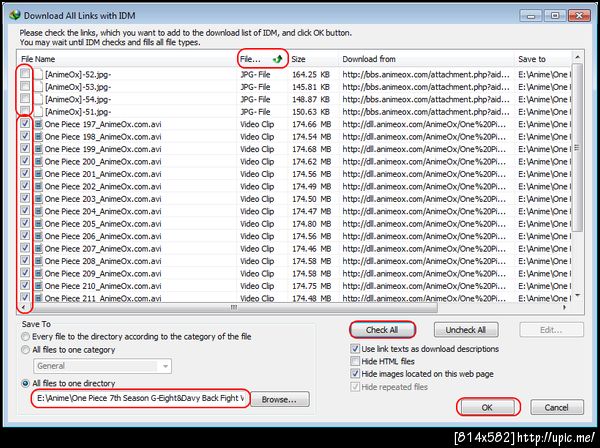Viewport: 600px width, 448px height.
Task: Click file icon of [AnimeOx]-53.jpg-
Action: click(38, 87)
